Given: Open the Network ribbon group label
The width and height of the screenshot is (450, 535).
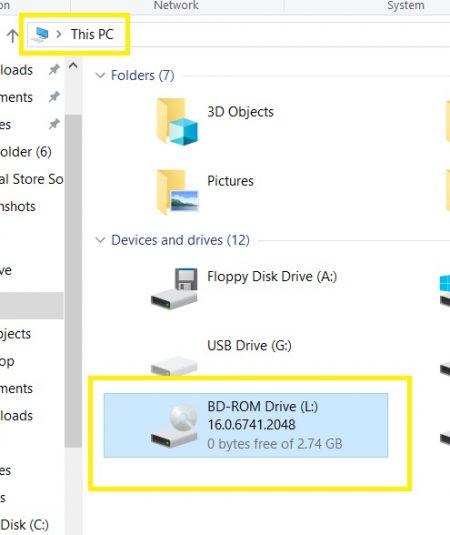Looking at the screenshot, I should (x=176, y=5).
